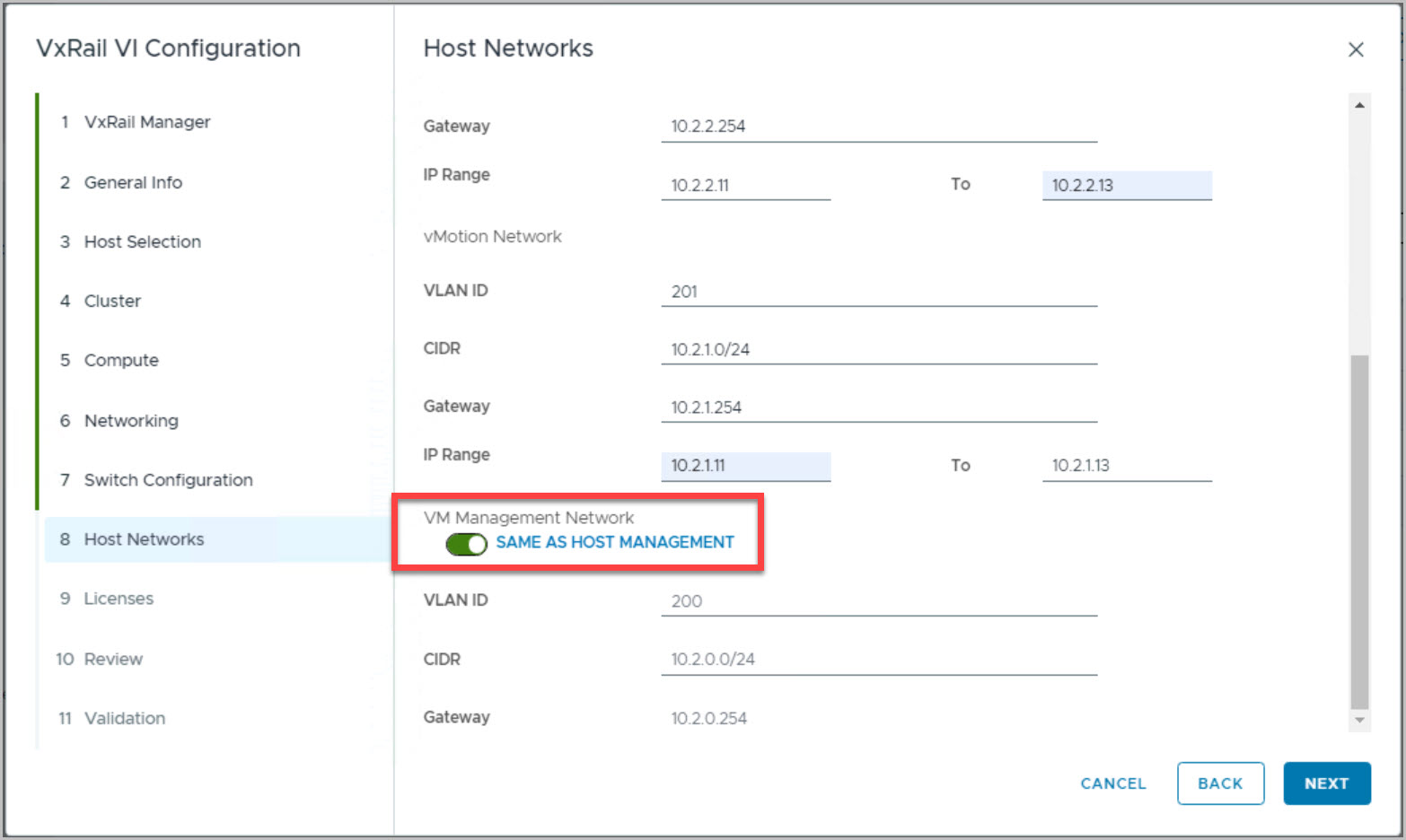
Task: Edit the vMotion CIDR field
Action: point(878,349)
